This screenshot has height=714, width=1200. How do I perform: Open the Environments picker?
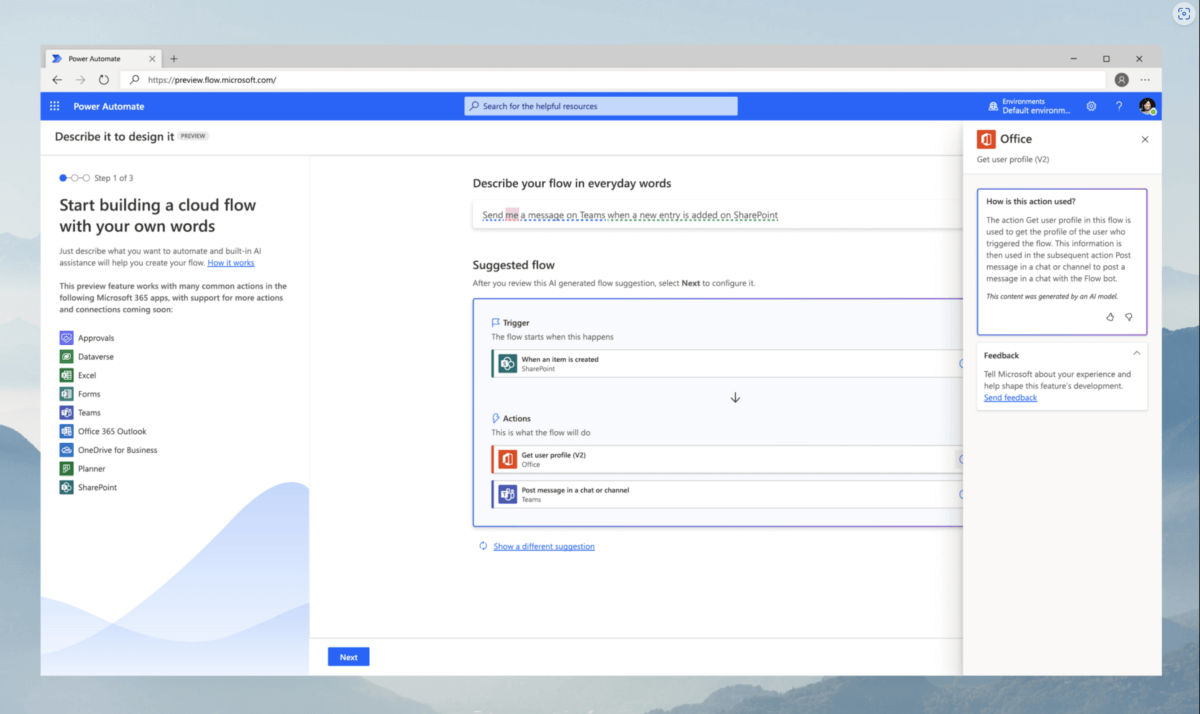(1028, 106)
